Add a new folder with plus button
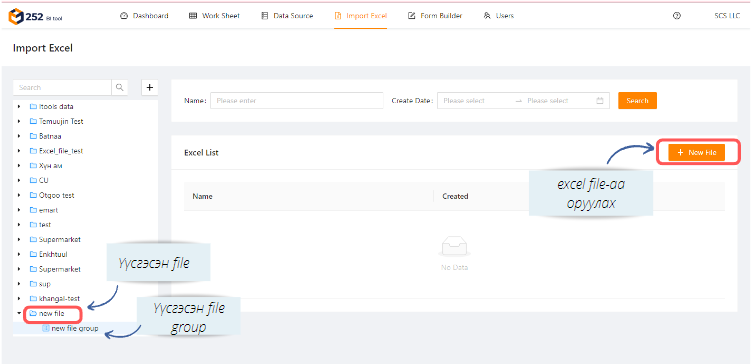 pyautogui.click(x=149, y=87)
